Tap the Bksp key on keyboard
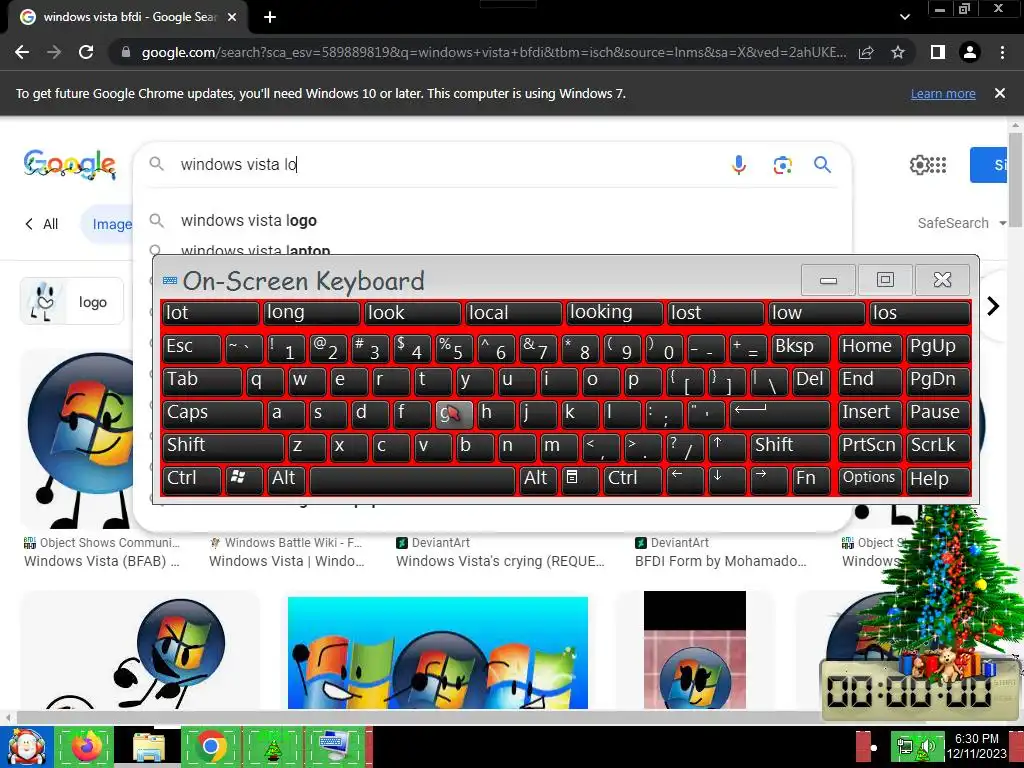 click(x=801, y=347)
